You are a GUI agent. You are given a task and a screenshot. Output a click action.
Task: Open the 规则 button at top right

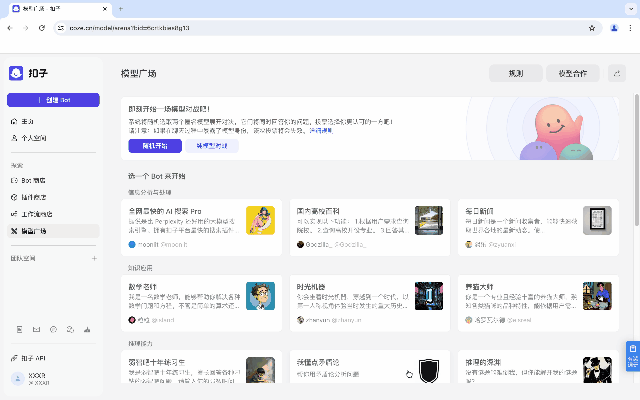[515, 73]
